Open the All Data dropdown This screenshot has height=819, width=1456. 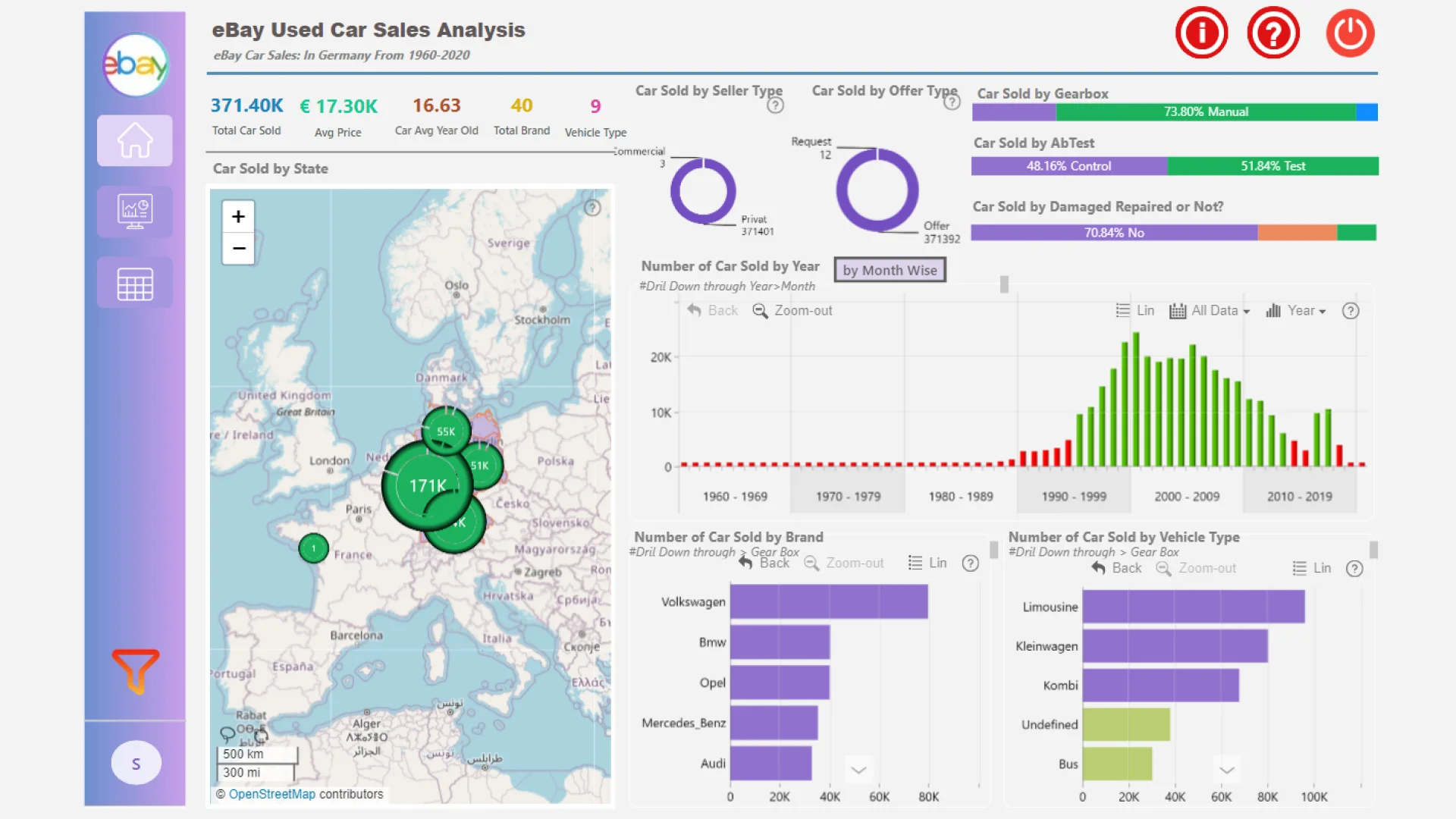coord(1210,310)
